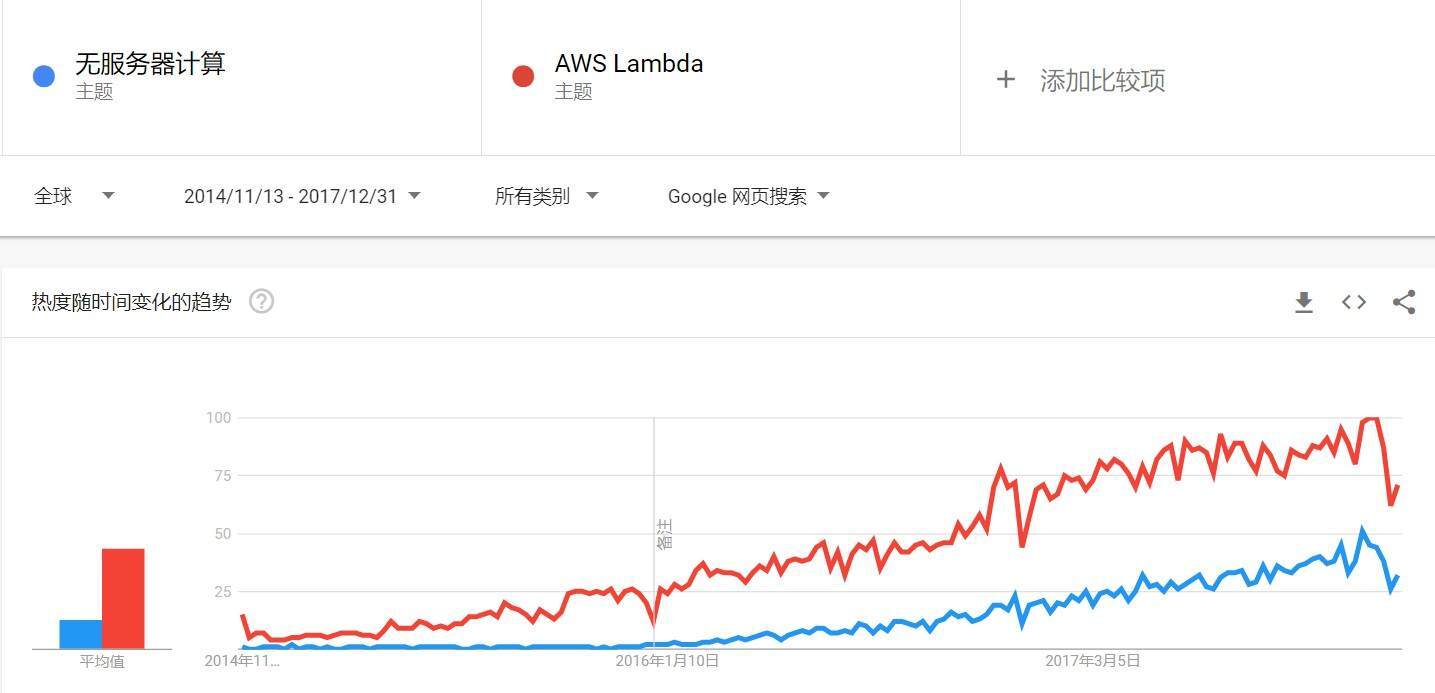Expand the 全球 region dropdown

pyautogui.click(x=74, y=196)
